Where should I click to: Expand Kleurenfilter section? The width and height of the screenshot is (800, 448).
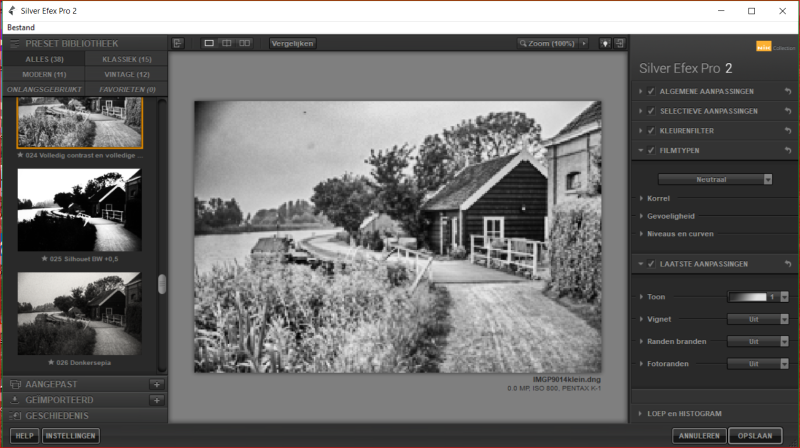click(x=640, y=131)
